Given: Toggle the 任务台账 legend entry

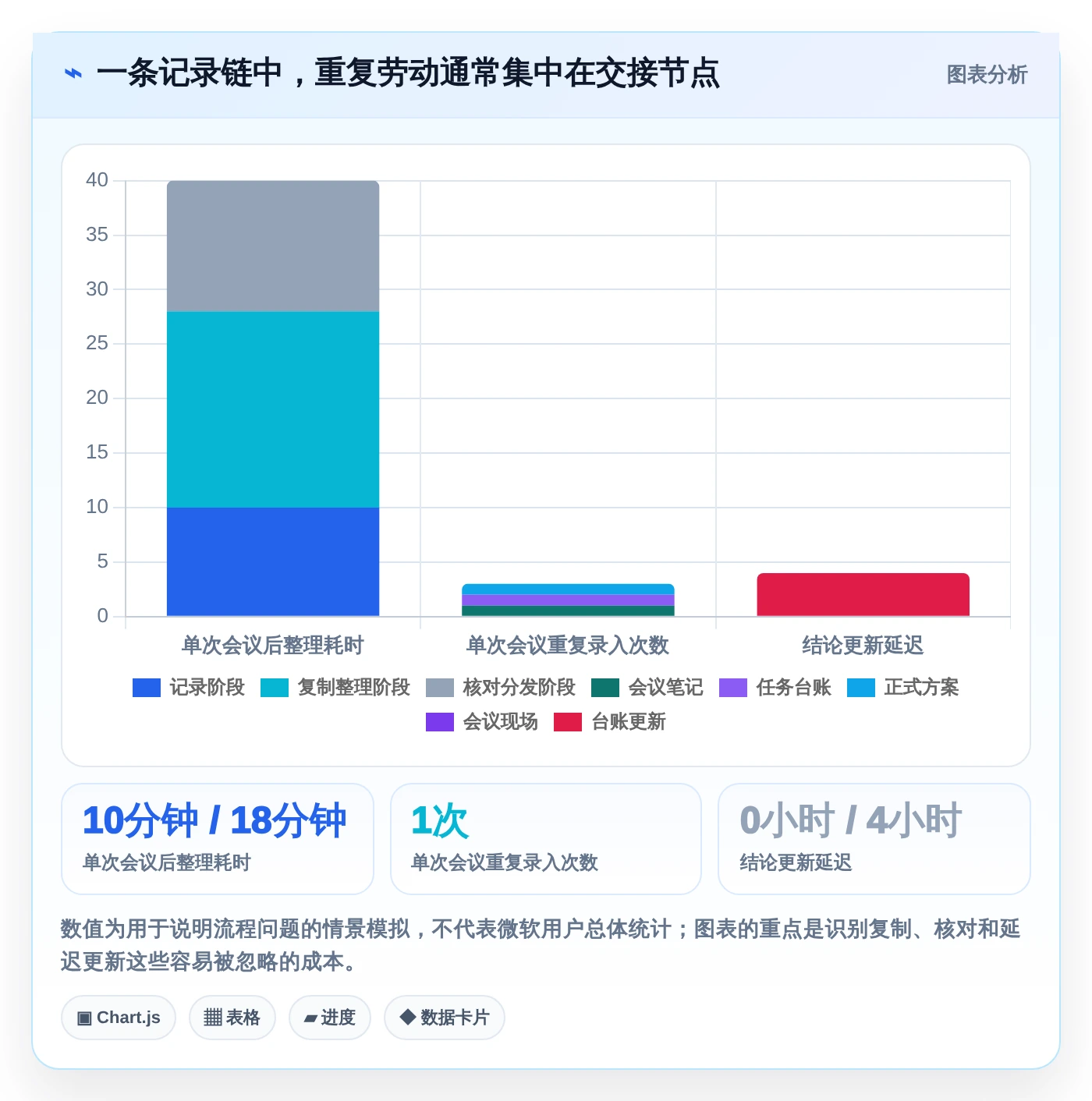Looking at the screenshot, I should point(775,688).
